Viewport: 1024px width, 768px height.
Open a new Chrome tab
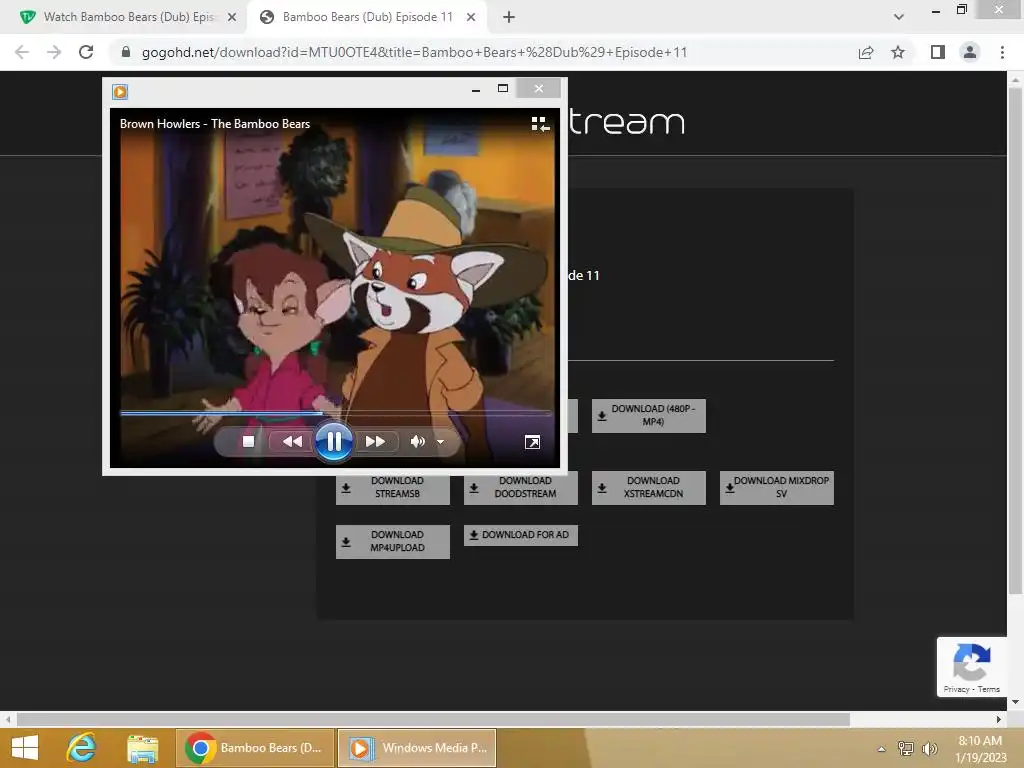tap(509, 18)
